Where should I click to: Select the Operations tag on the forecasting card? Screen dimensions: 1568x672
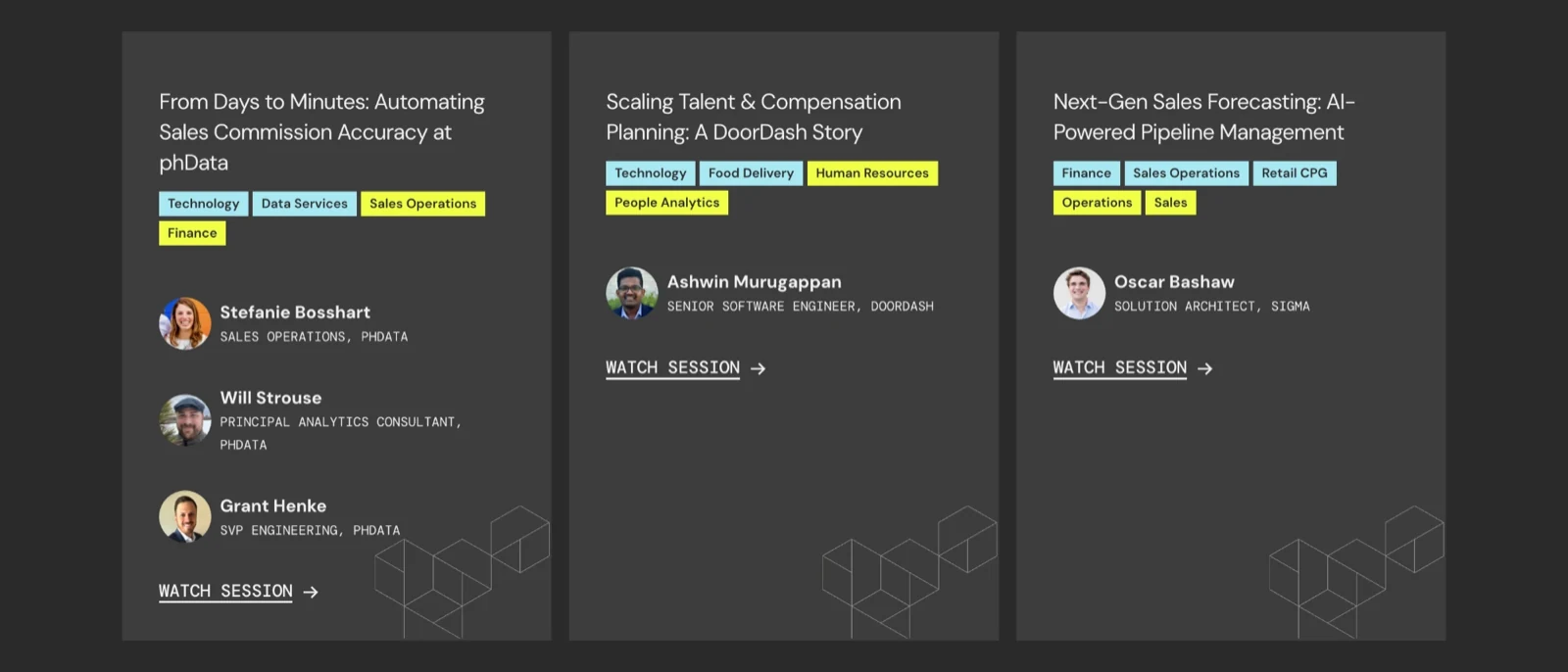pos(1097,203)
